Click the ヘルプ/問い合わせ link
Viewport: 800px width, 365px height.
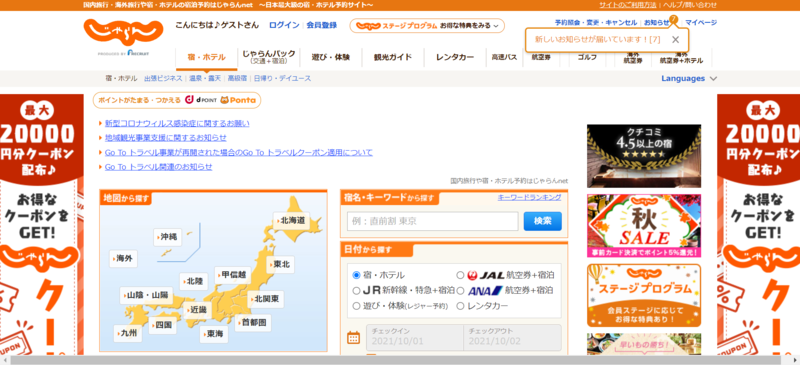[690, 5]
